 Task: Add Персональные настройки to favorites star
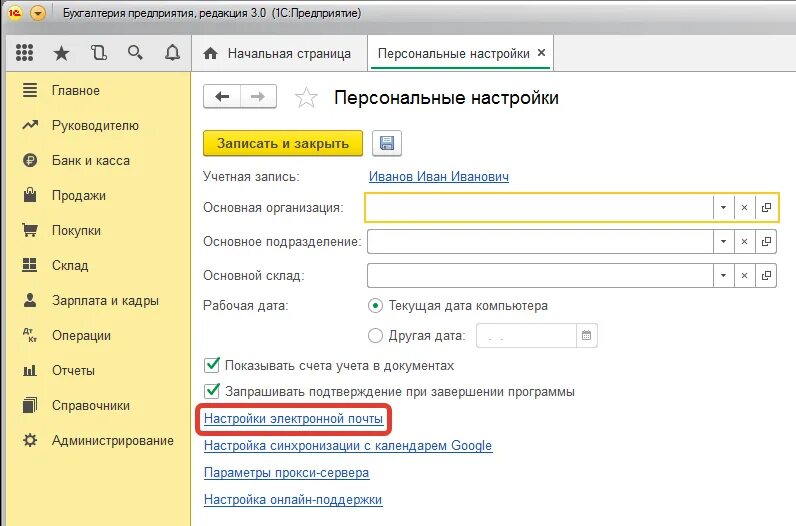[306, 97]
